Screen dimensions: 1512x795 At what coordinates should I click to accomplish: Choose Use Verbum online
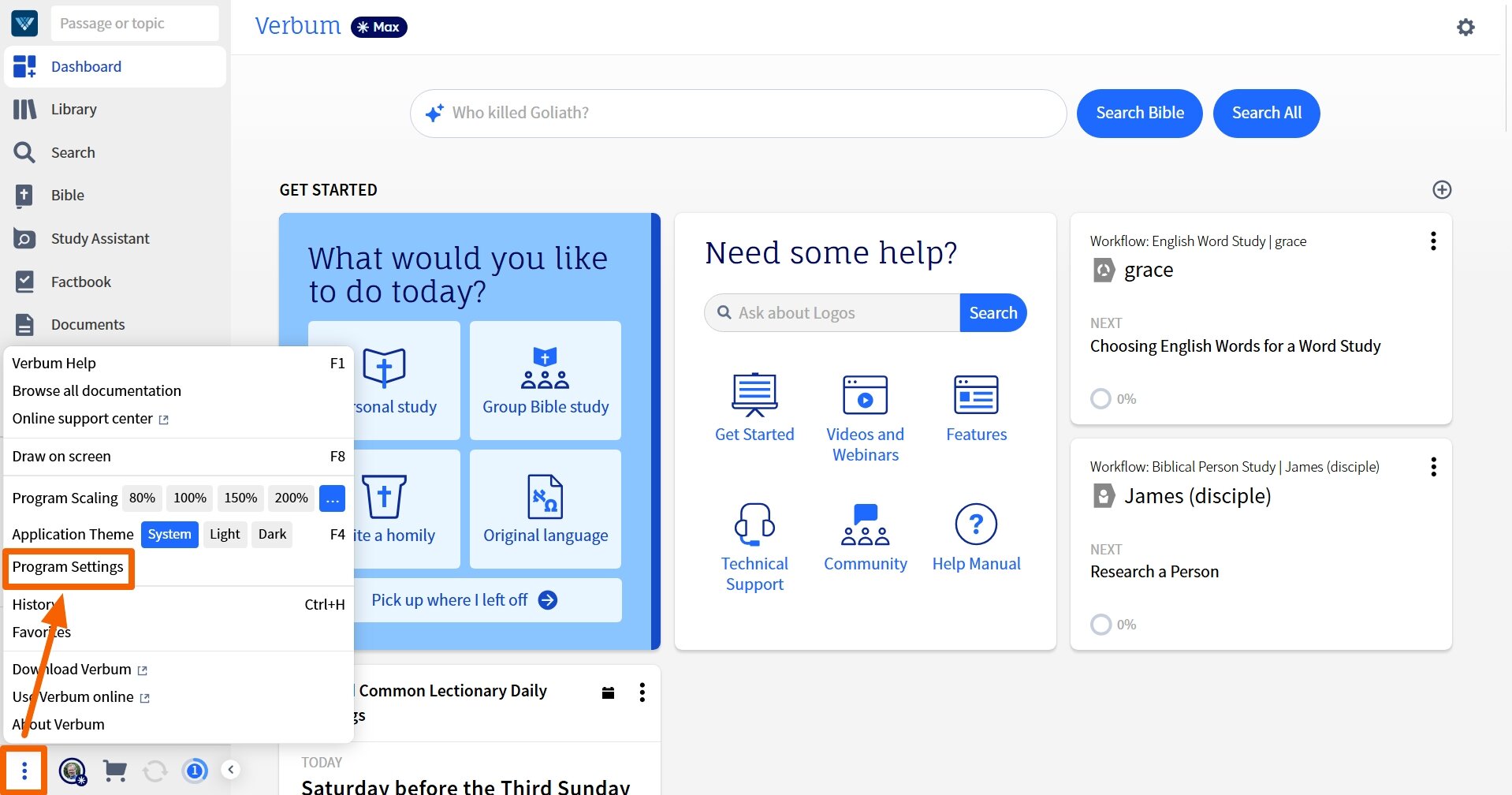point(178,696)
